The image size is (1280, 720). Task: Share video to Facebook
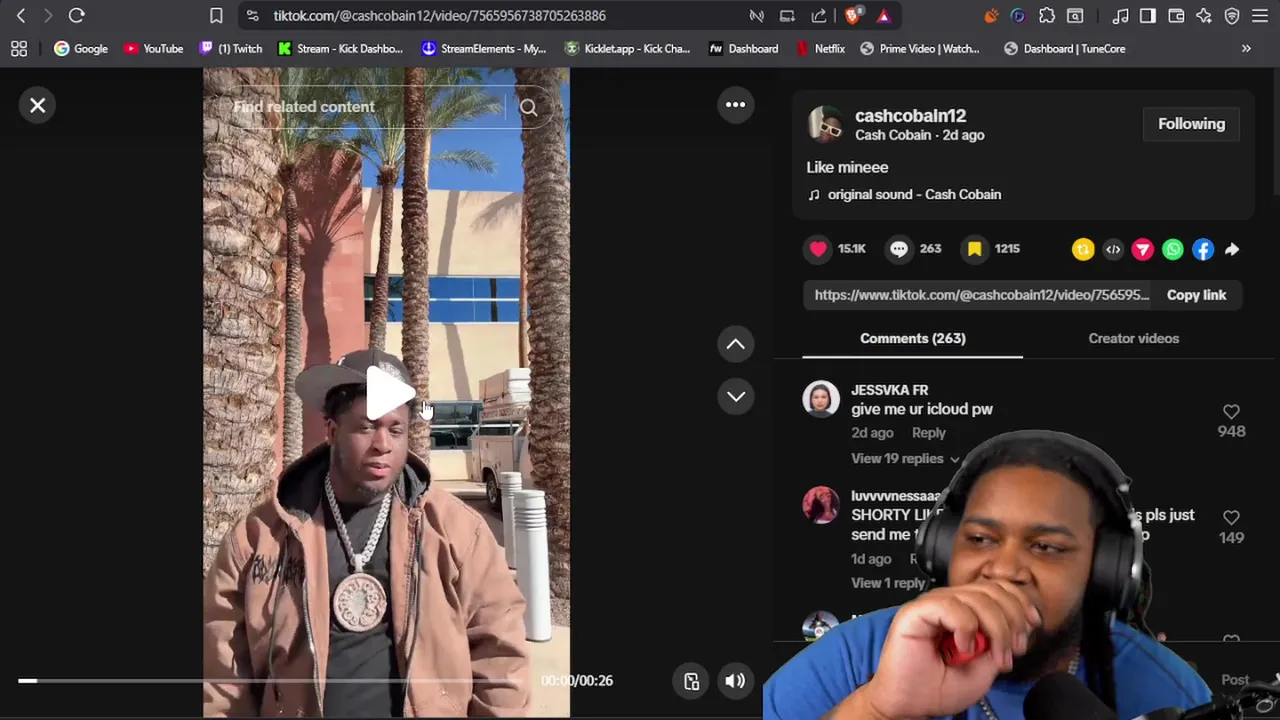coord(1203,250)
